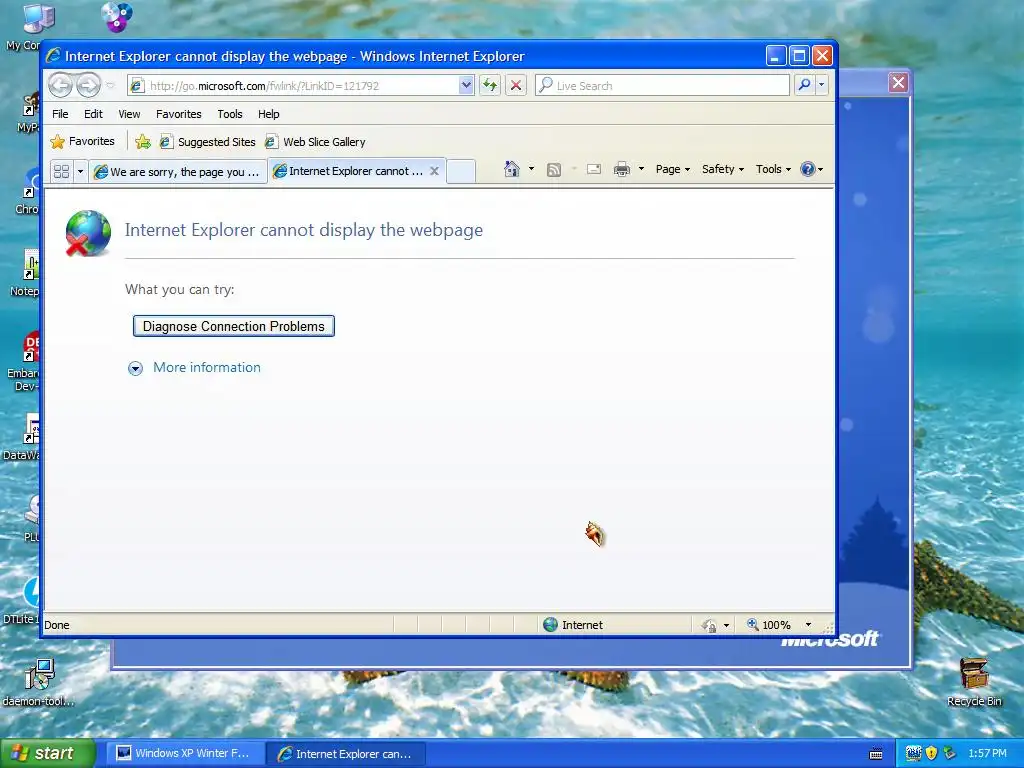Open the View menu
Image resolution: width=1024 pixels, height=768 pixels.
click(x=129, y=114)
